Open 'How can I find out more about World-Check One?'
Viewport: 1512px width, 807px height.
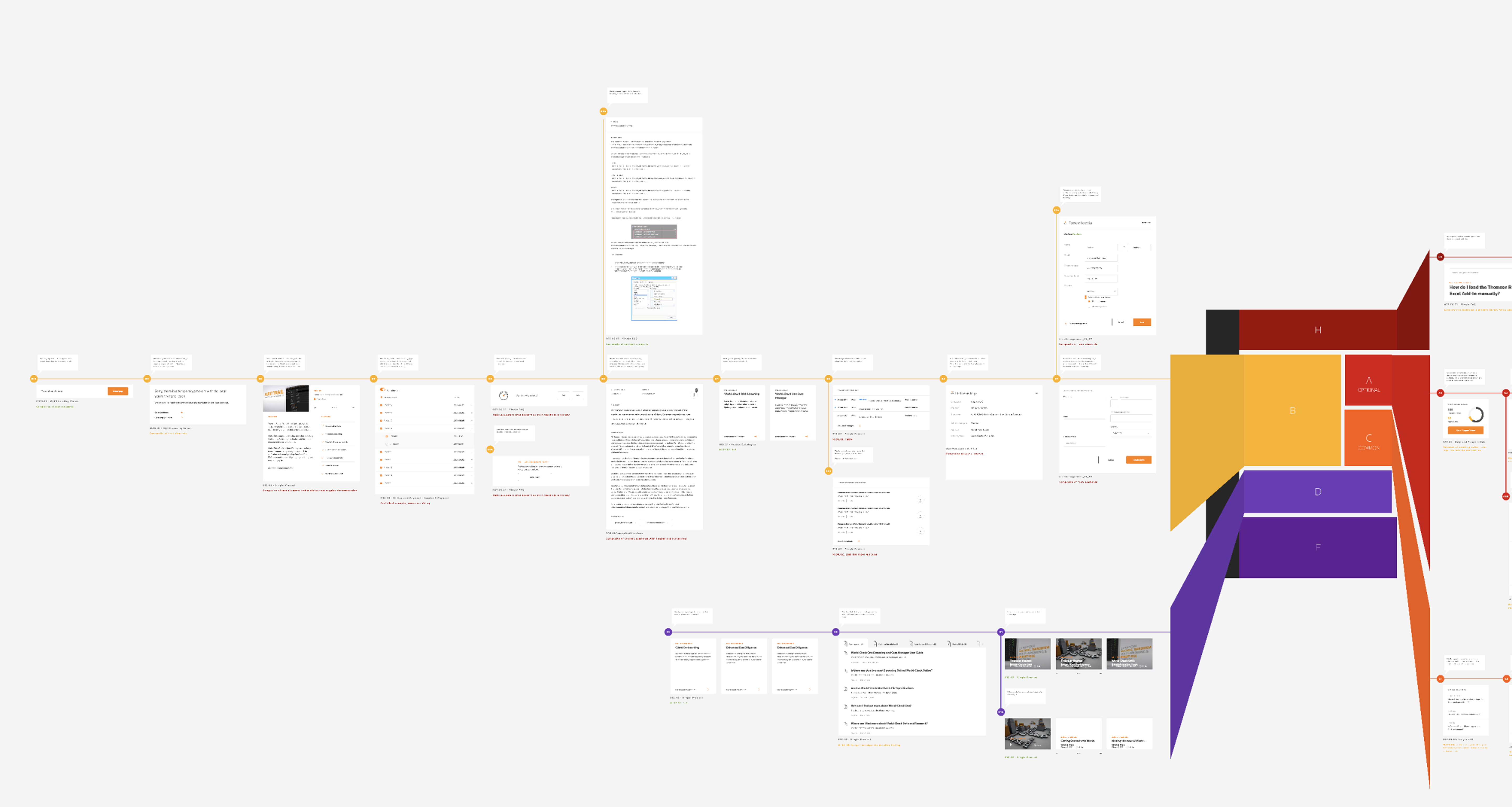click(x=881, y=706)
